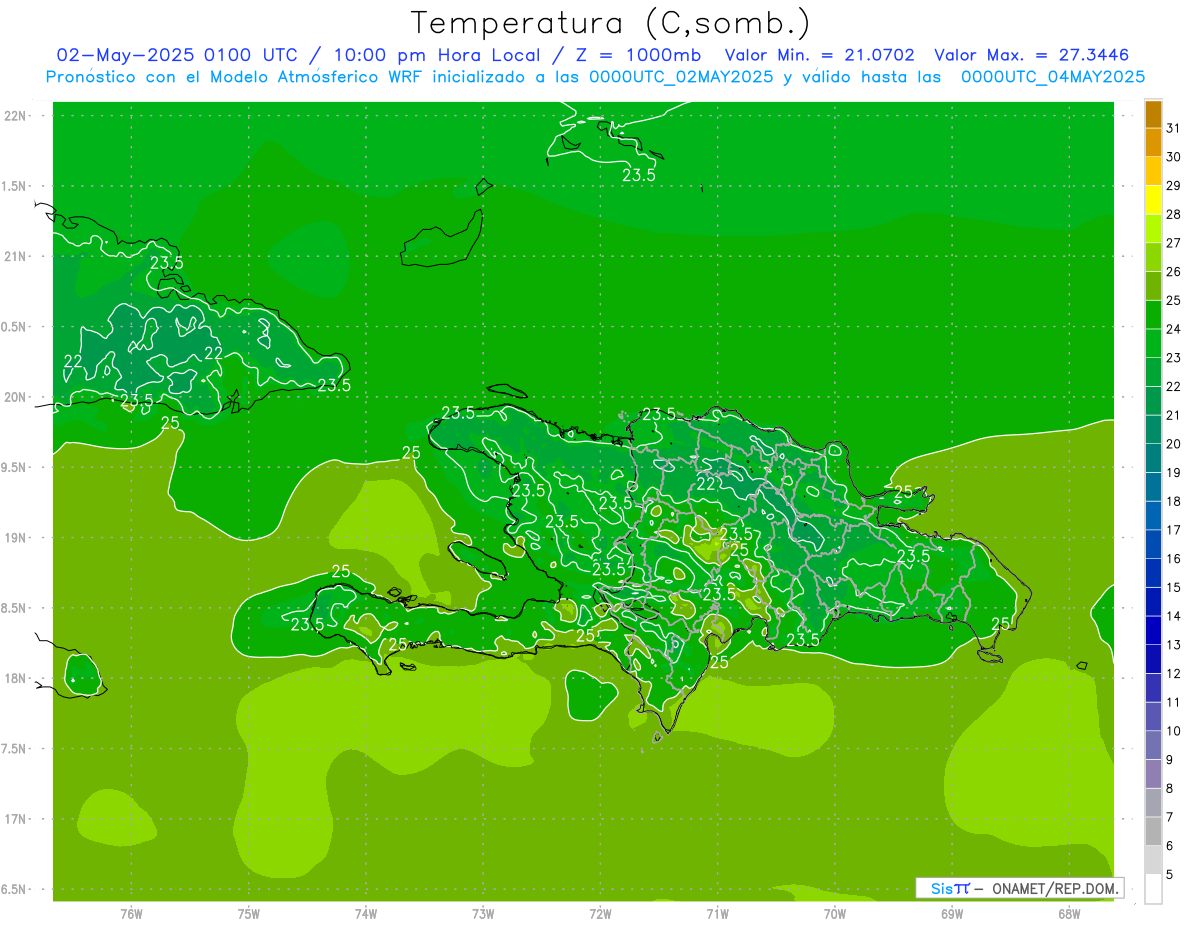Click the "0000UTC_04MAY2025" valid-until time text
1200x927 pixels.
point(1053,77)
